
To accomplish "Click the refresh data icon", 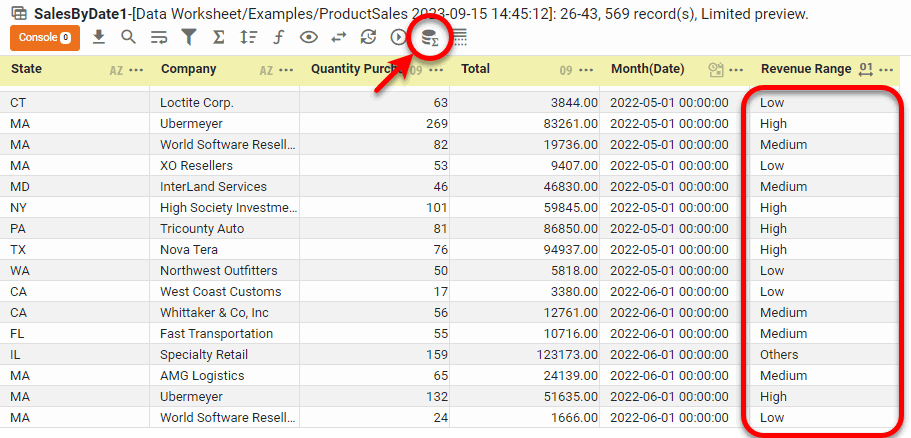I will point(369,37).
